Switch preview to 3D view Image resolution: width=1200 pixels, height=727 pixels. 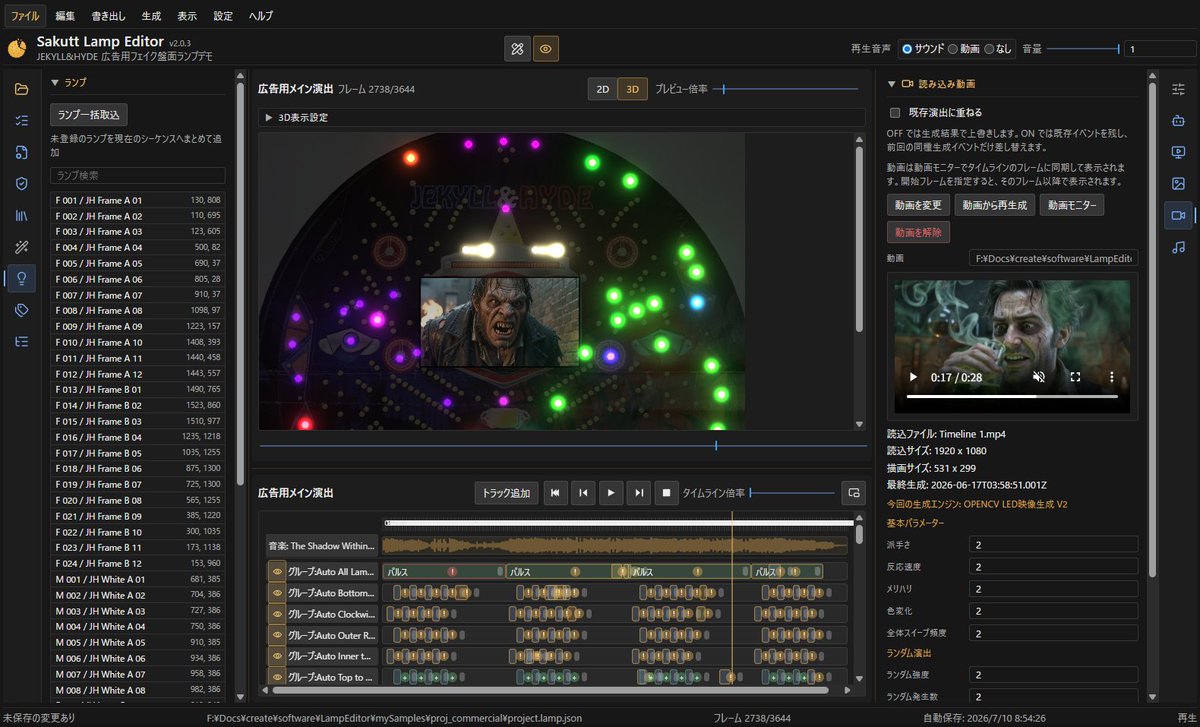(x=632, y=89)
